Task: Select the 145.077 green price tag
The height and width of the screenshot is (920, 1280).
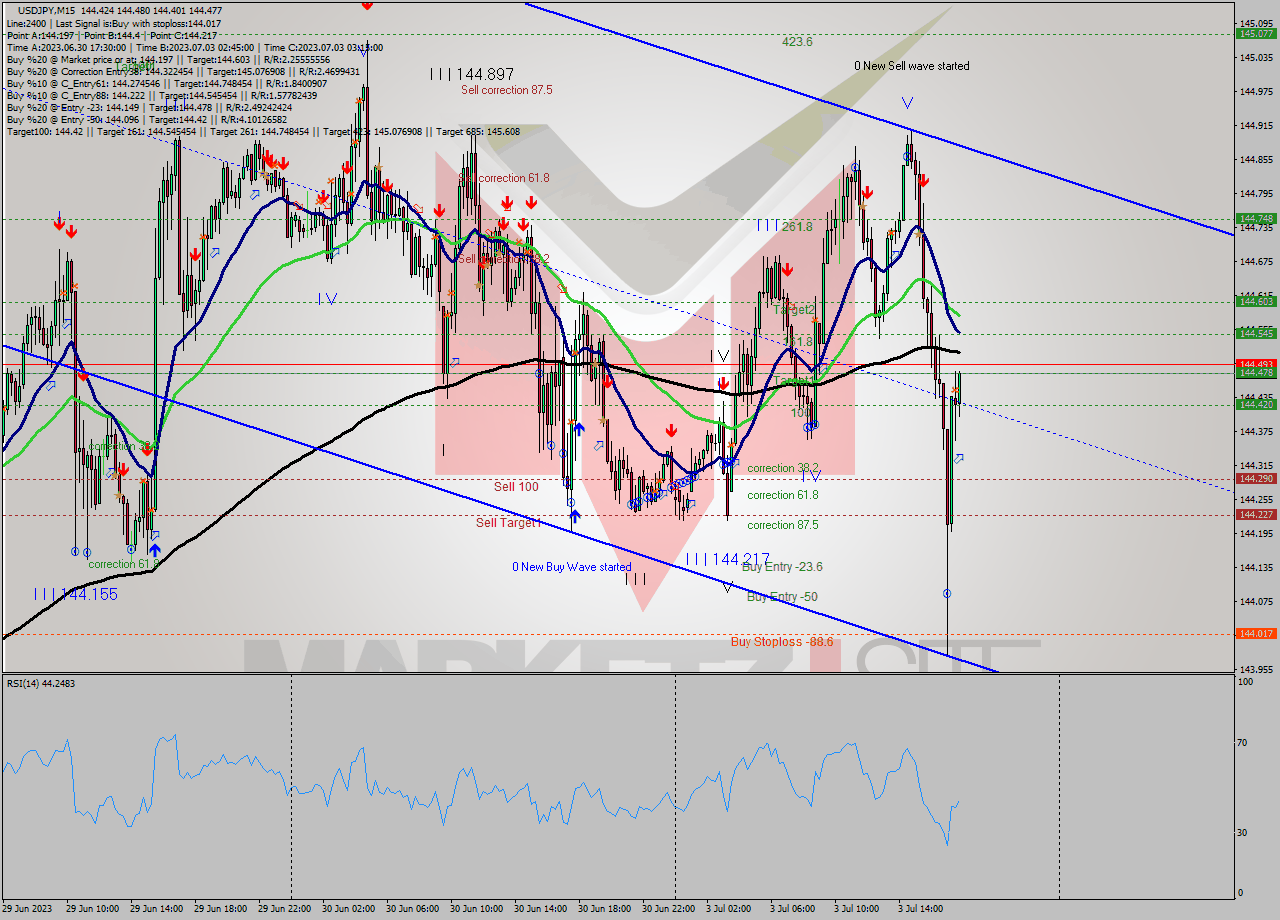Action: (x=1256, y=33)
